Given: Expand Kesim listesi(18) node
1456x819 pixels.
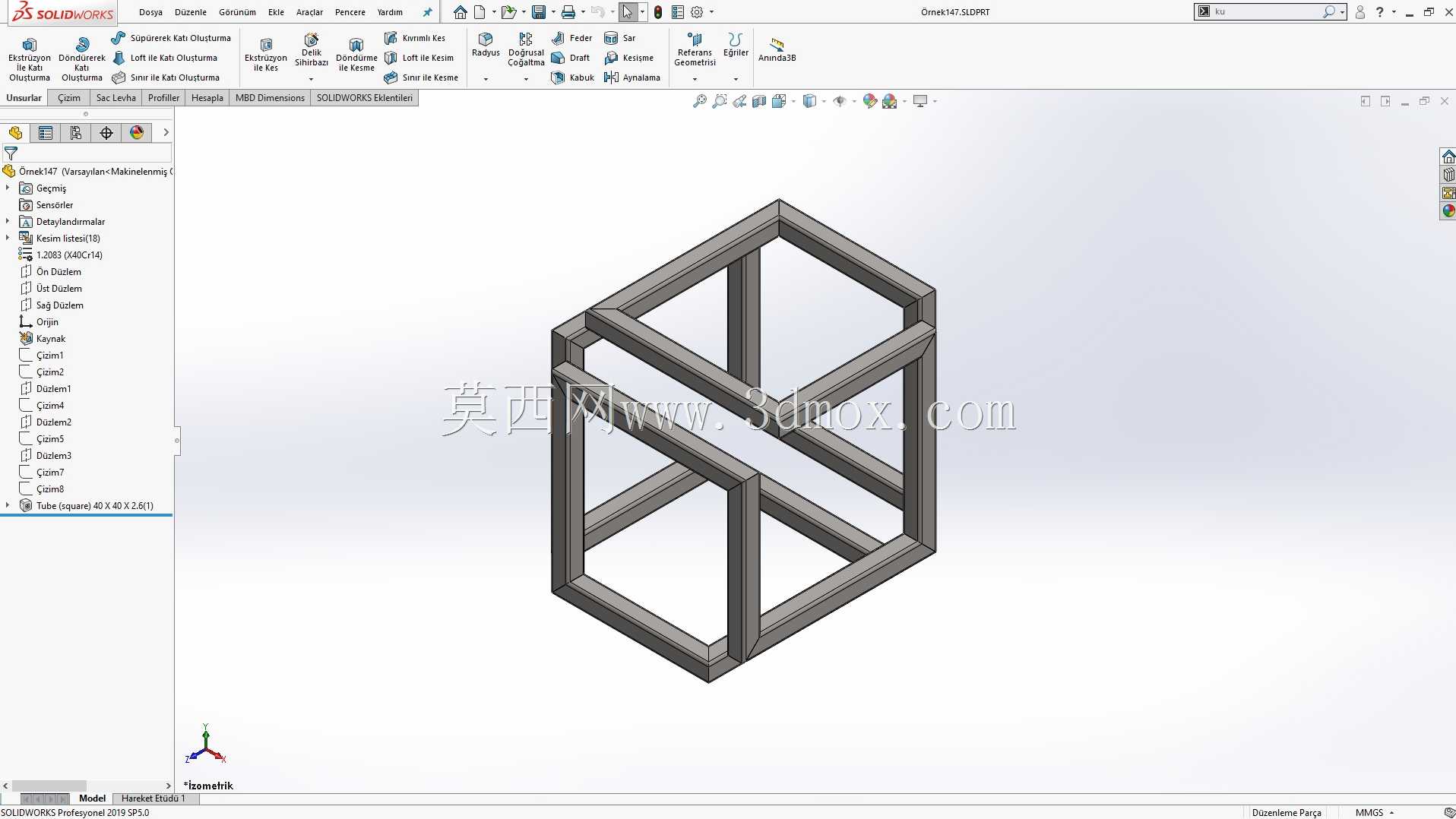Looking at the screenshot, I should point(8,238).
